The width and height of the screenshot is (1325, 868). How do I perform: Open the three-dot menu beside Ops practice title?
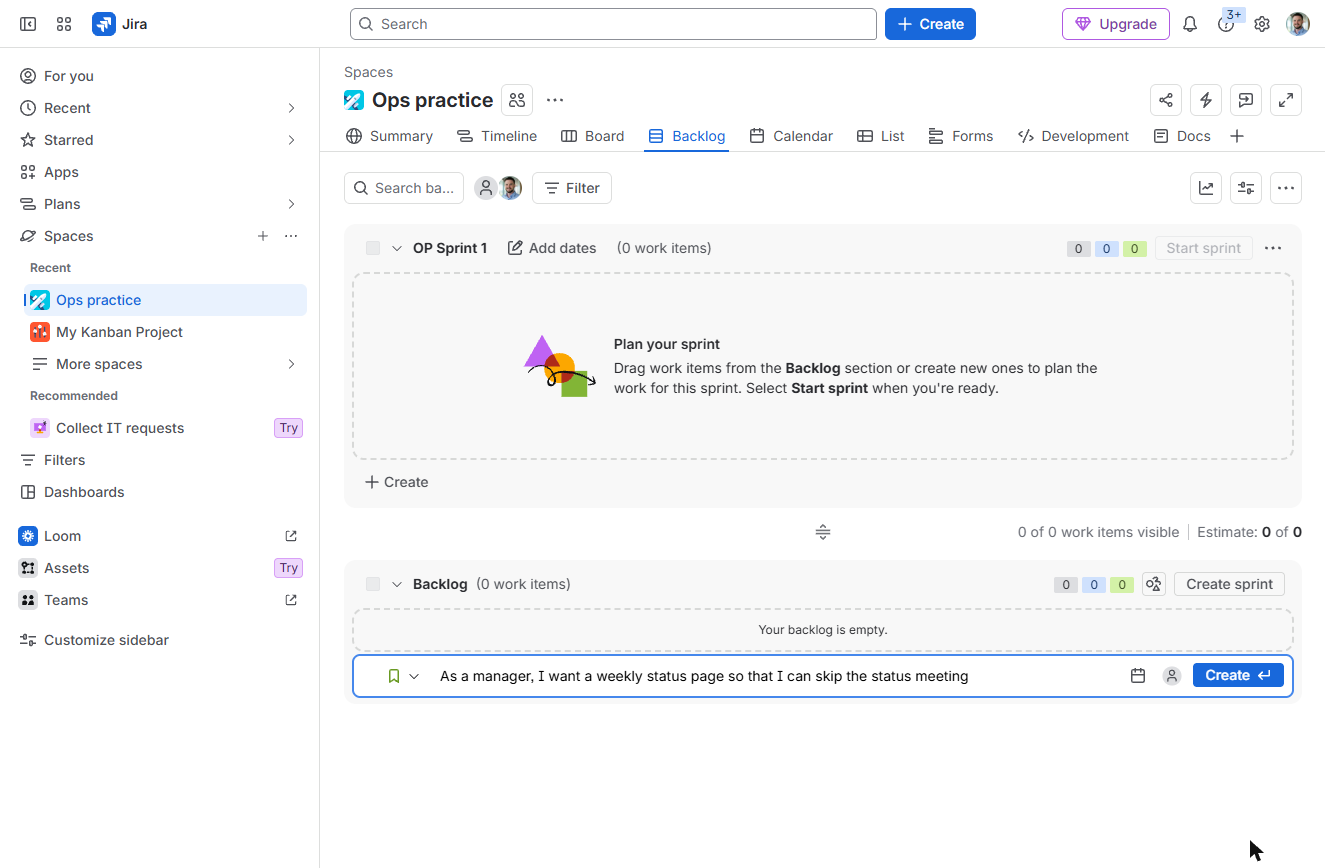[555, 100]
